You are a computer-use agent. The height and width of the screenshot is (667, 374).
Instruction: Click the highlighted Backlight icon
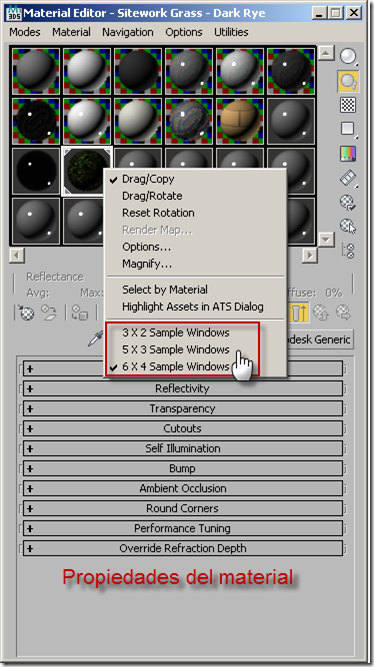[x=348, y=81]
